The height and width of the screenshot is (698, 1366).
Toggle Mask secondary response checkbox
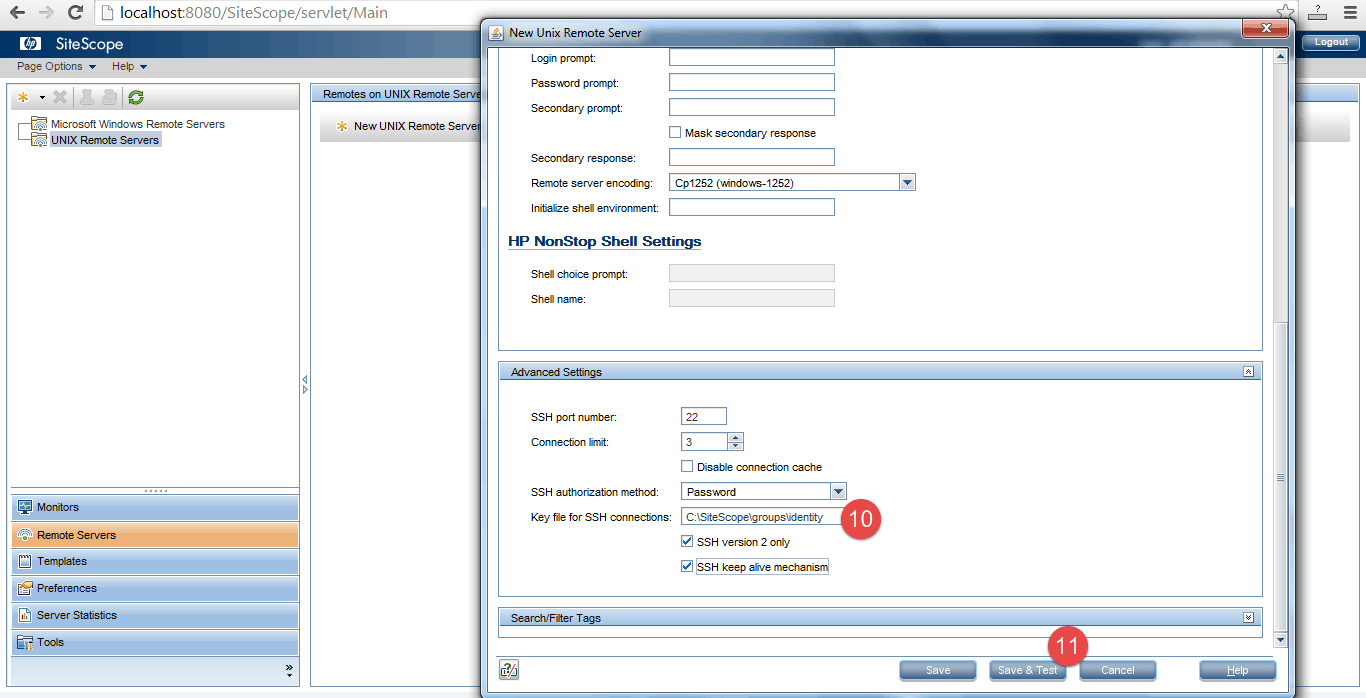675,132
